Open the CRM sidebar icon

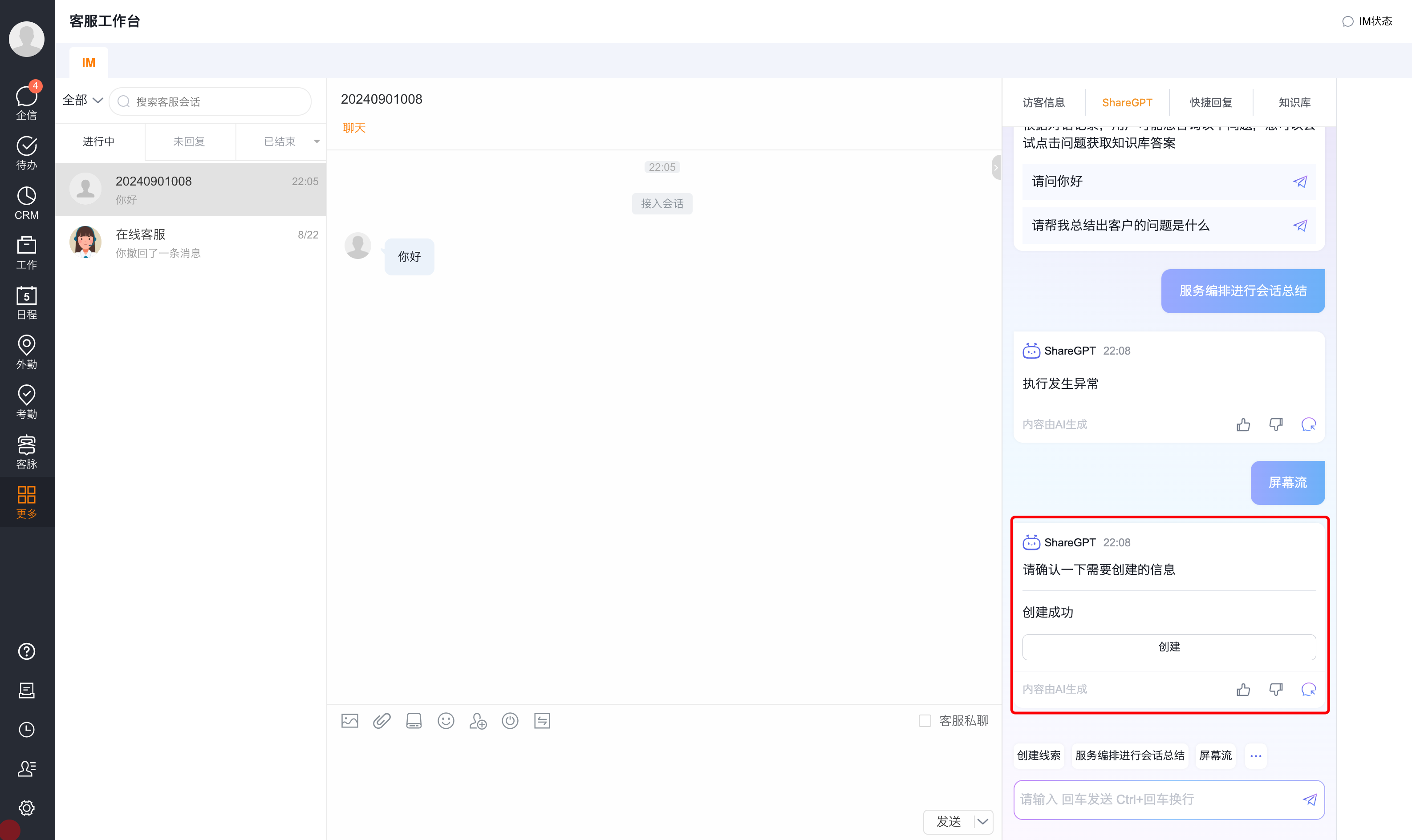coord(27,202)
